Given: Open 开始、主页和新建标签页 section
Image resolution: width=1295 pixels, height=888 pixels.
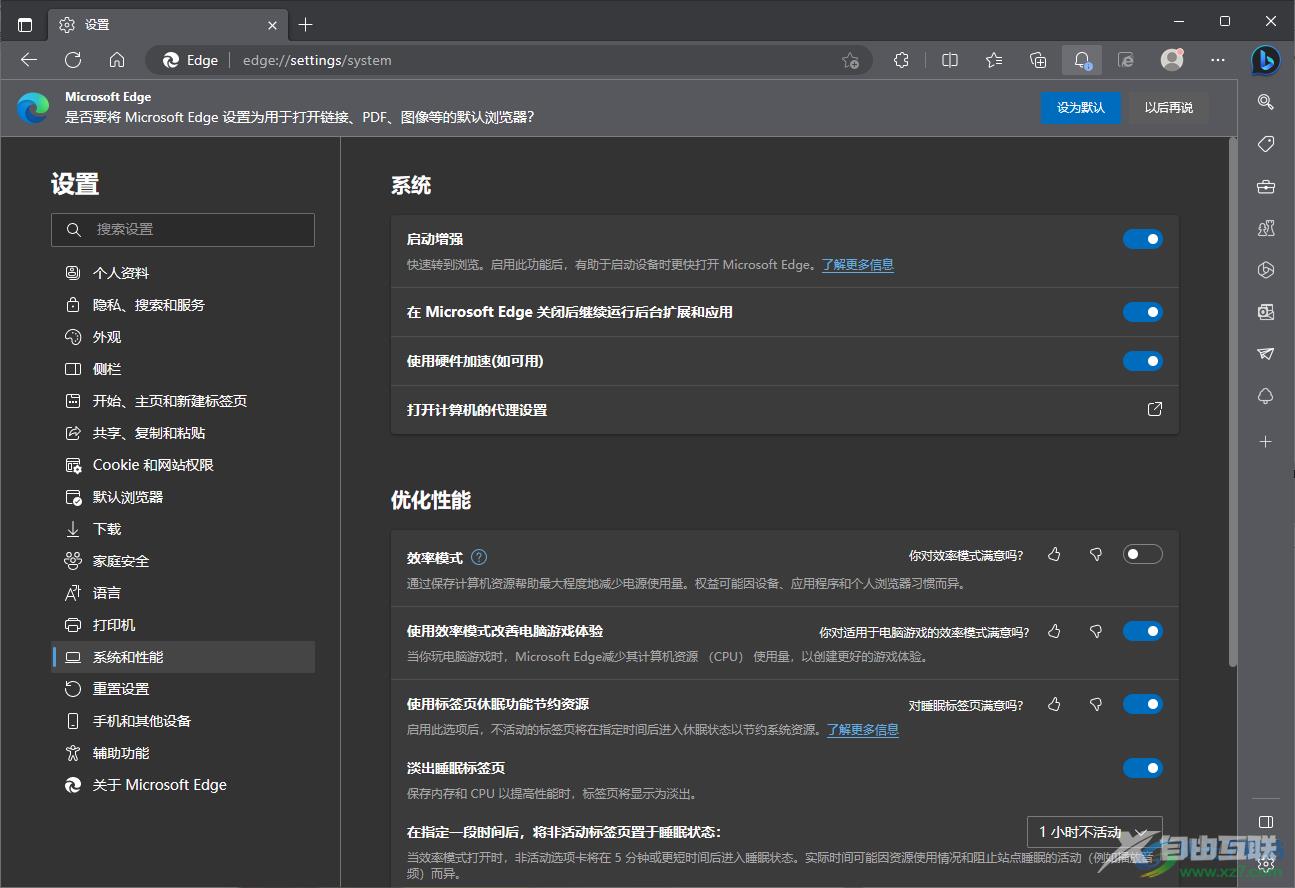Looking at the screenshot, I should pos(183,401).
